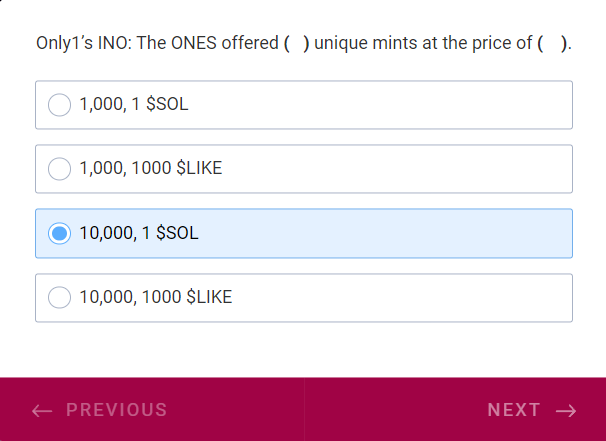Click empty space in the highlighted blue answer box
This screenshot has width=606, height=441.
click(400, 233)
